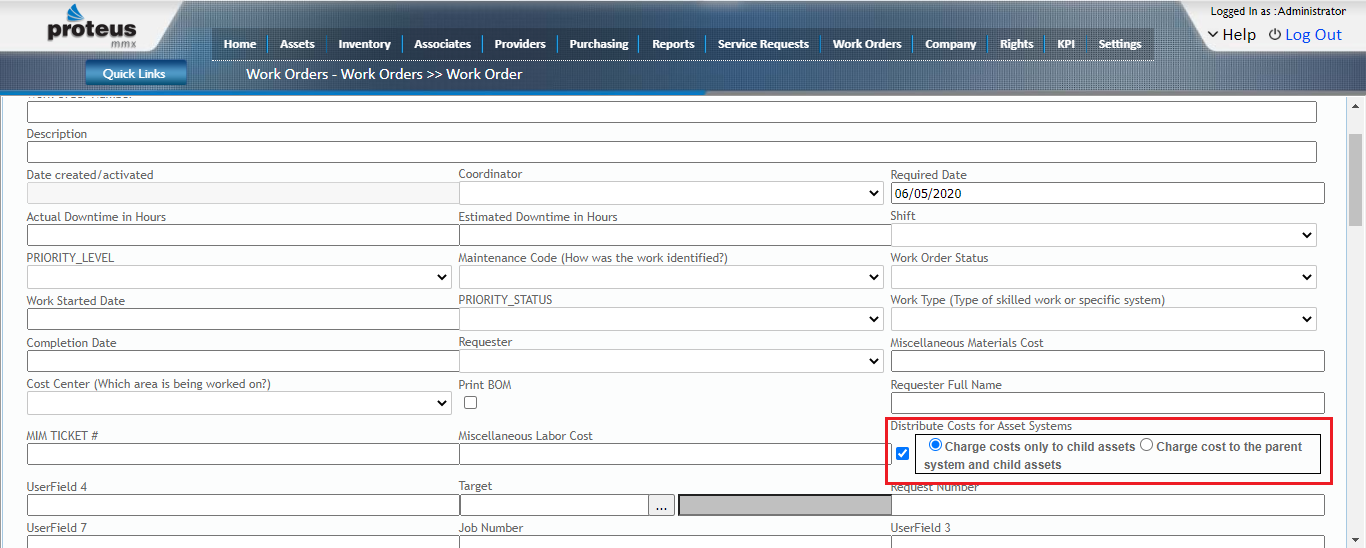Click the Log Out power icon
Image resolution: width=1366 pixels, height=548 pixels.
pos(1275,35)
